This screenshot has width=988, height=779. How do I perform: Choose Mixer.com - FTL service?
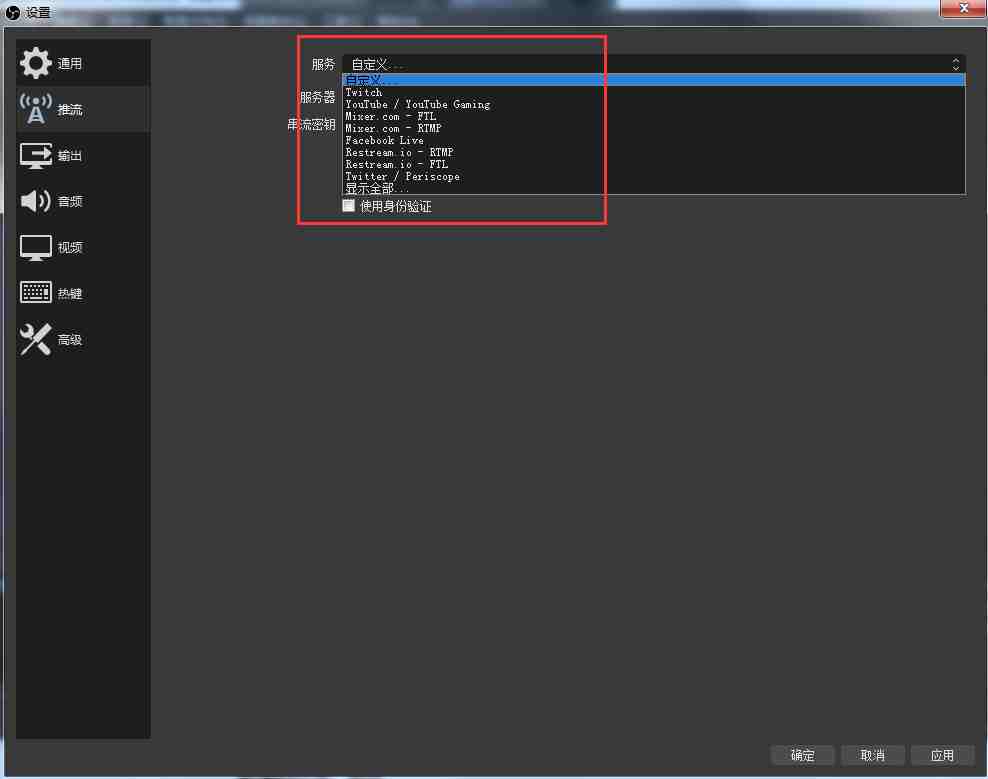pyautogui.click(x=653, y=116)
